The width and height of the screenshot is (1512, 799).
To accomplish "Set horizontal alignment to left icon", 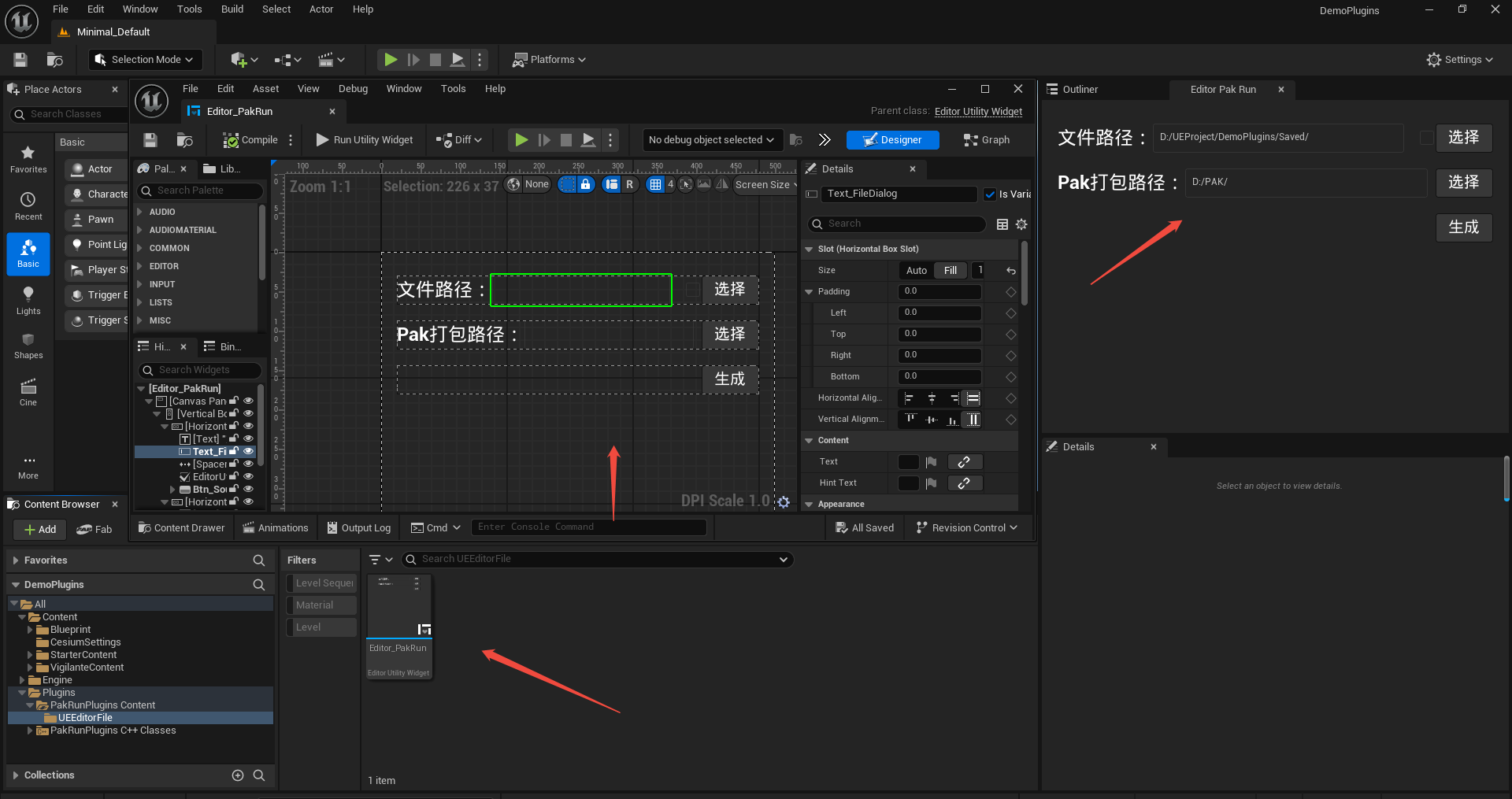I will 909,398.
